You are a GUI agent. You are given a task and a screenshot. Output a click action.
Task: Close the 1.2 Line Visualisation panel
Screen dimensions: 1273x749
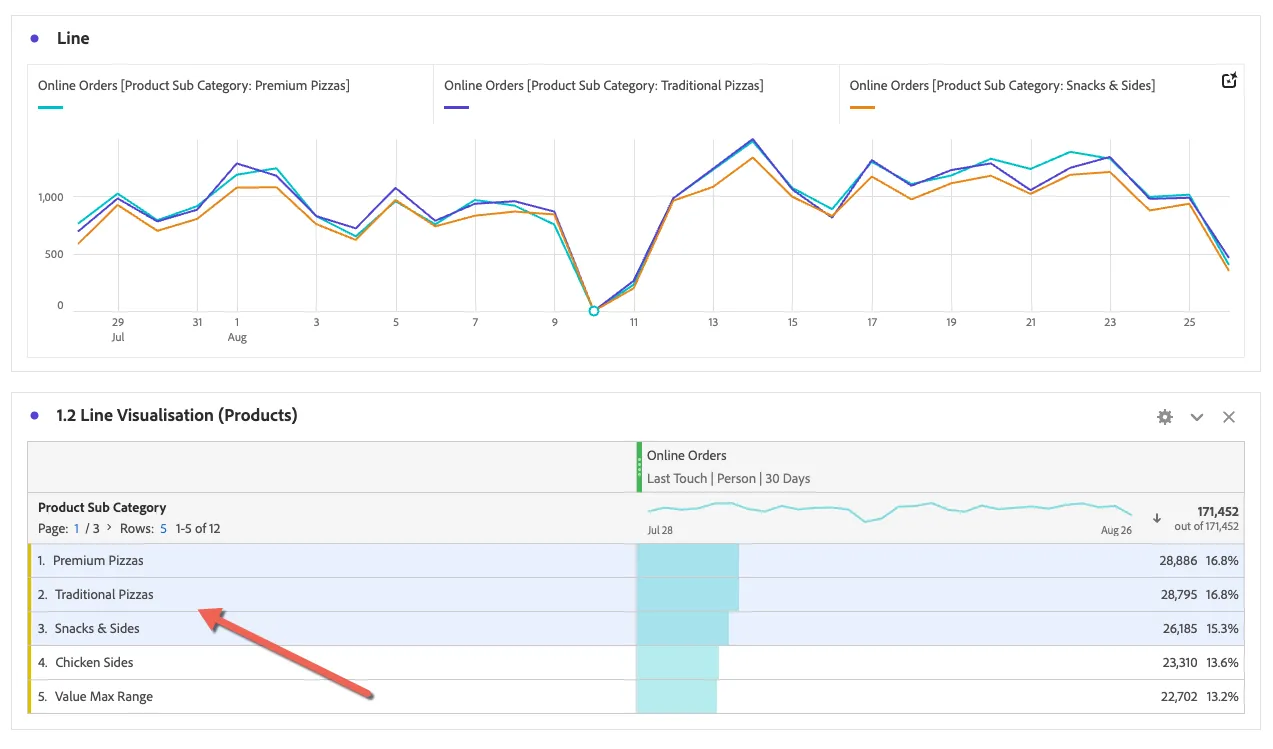click(1229, 417)
